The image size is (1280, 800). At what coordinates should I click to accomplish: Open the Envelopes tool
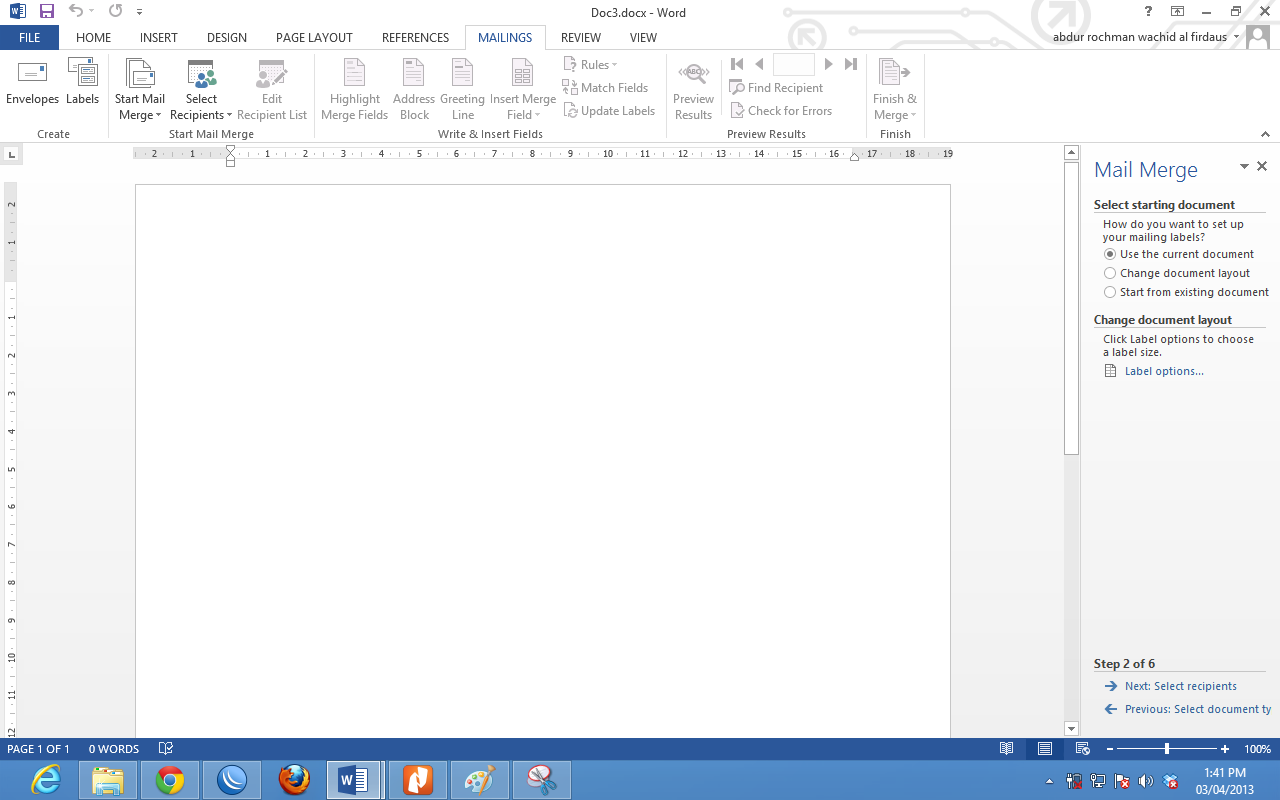32,82
